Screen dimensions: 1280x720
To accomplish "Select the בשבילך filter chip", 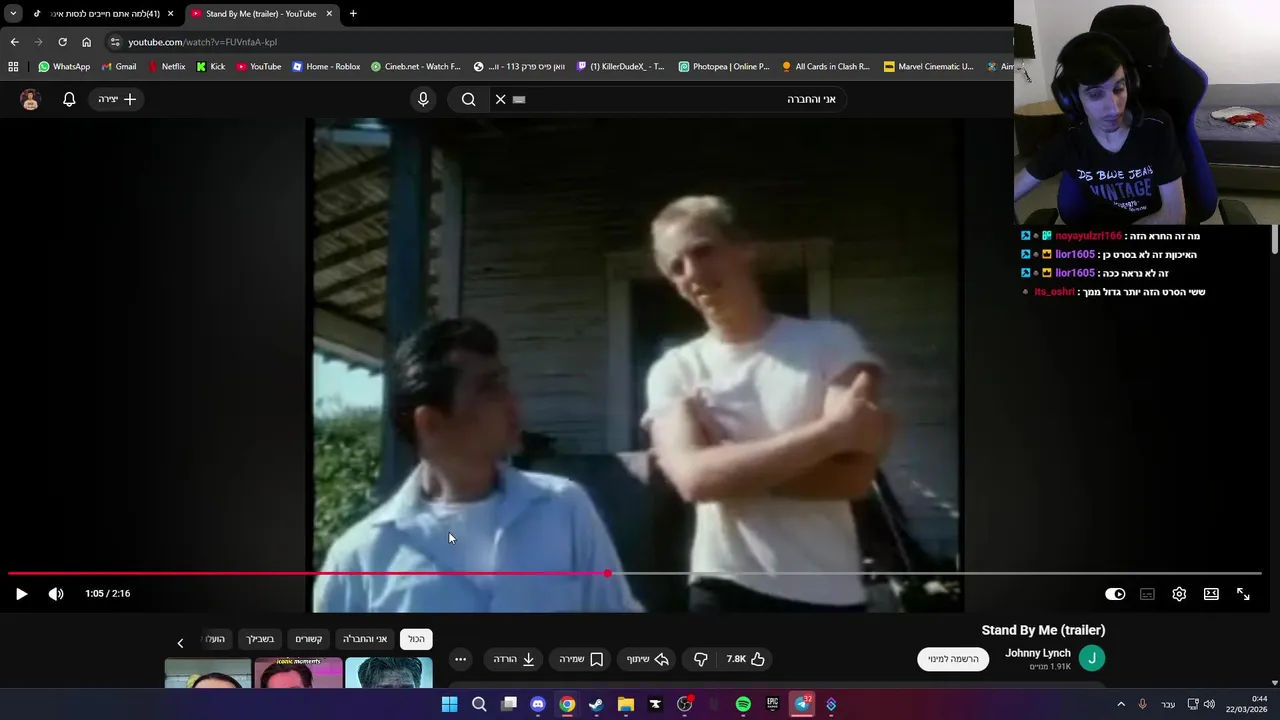I will [260, 639].
